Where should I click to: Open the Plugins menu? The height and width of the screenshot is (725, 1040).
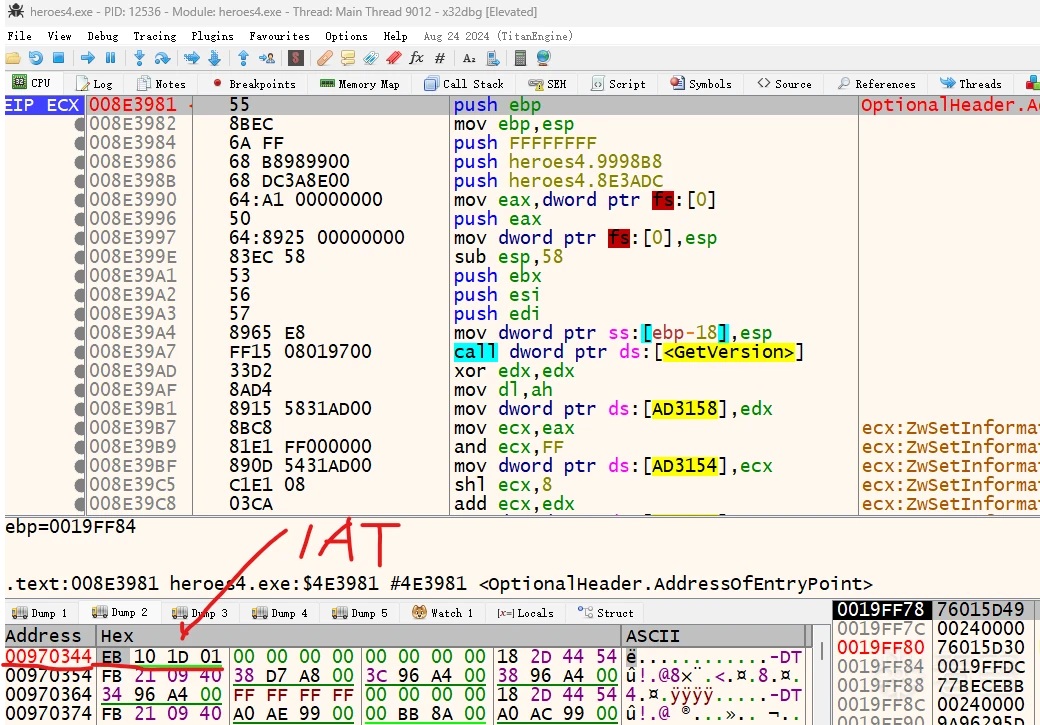212,36
